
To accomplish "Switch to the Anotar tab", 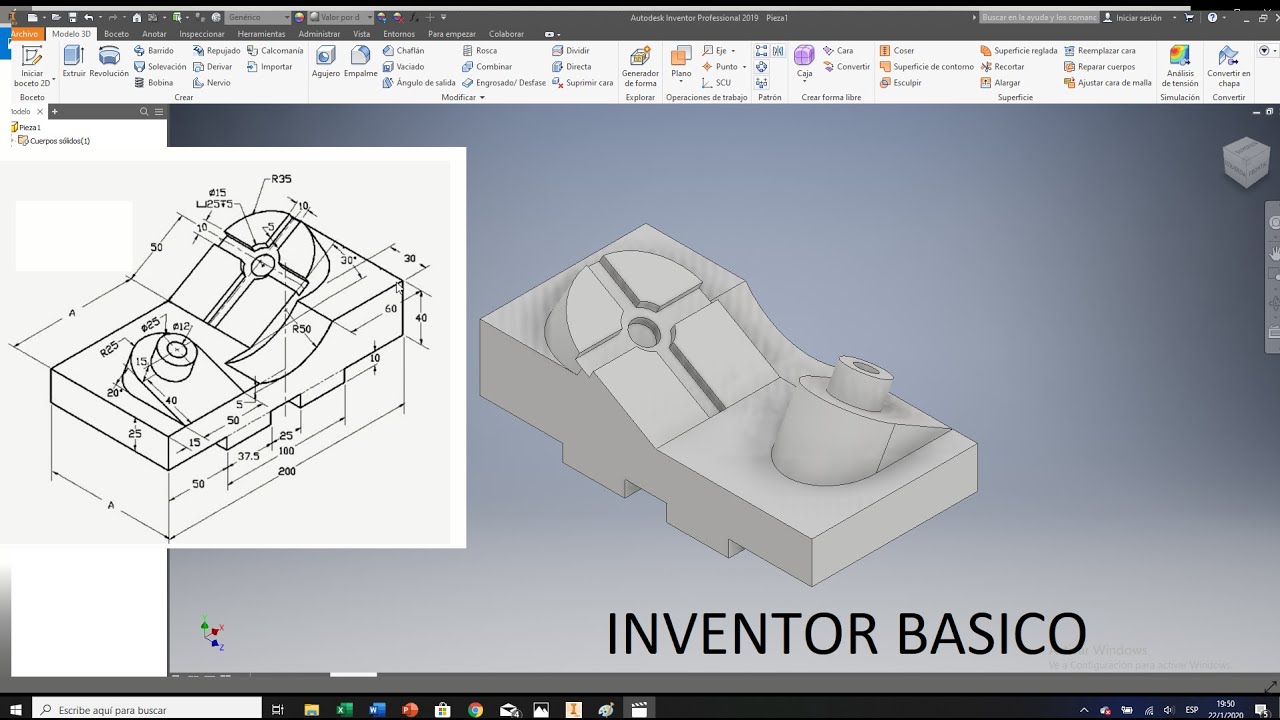I will [154, 33].
